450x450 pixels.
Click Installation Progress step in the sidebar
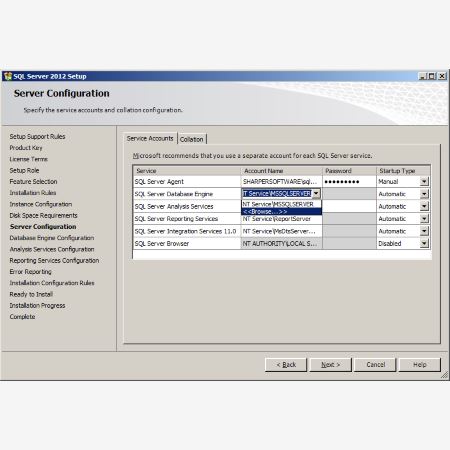(37, 306)
